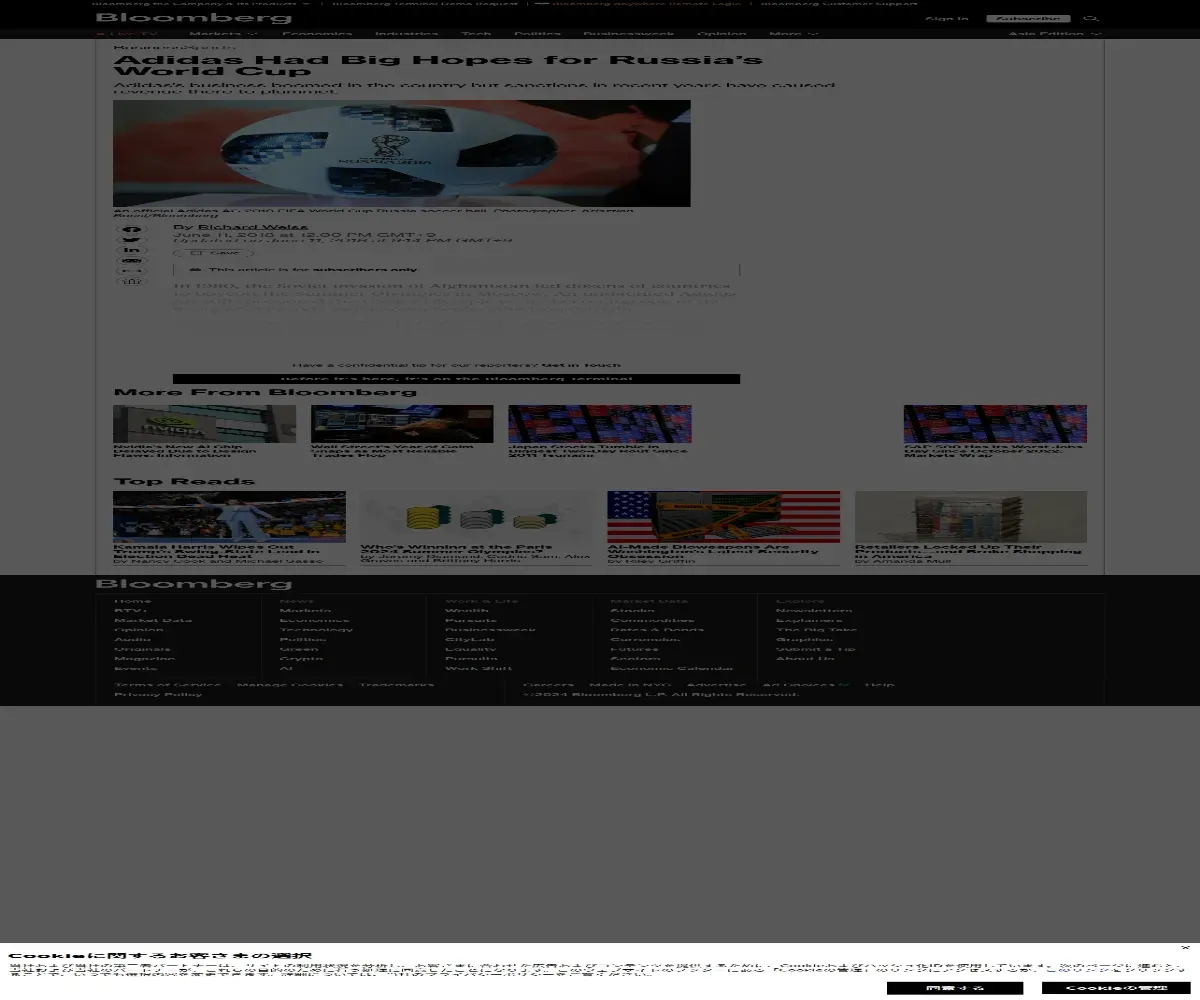Open the Tech navigation item
Viewport: 1200px width, 1000px height.
pyautogui.click(x=476, y=34)
